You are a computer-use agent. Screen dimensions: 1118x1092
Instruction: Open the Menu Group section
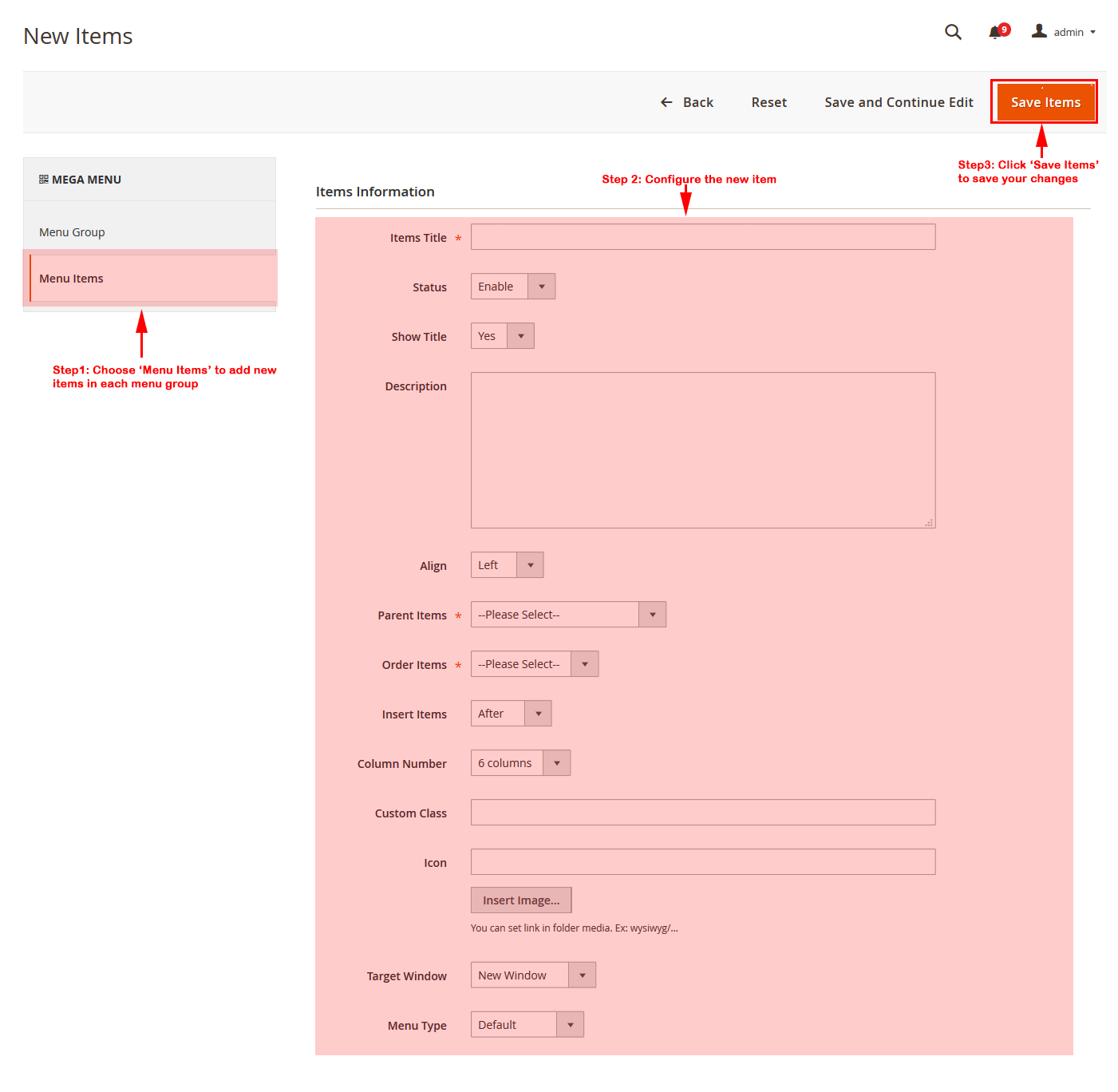pos(72,232)
